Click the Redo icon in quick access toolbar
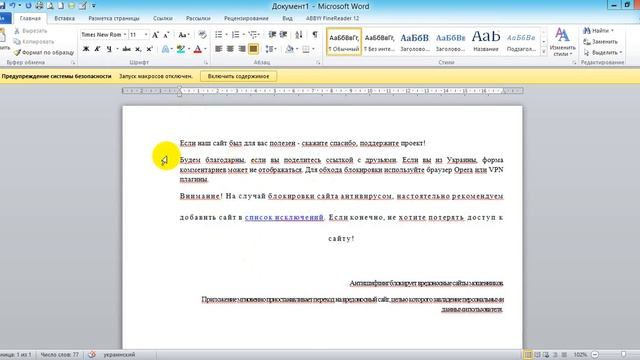This screenshot has width=640, height=360. click(x=29, y=6)
